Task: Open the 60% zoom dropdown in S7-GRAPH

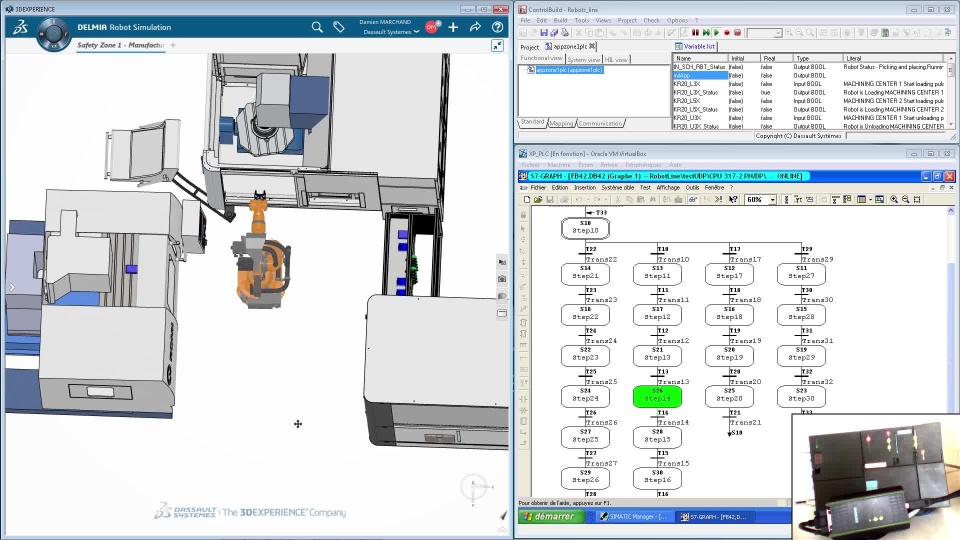Action: click(x=773, y=200)
